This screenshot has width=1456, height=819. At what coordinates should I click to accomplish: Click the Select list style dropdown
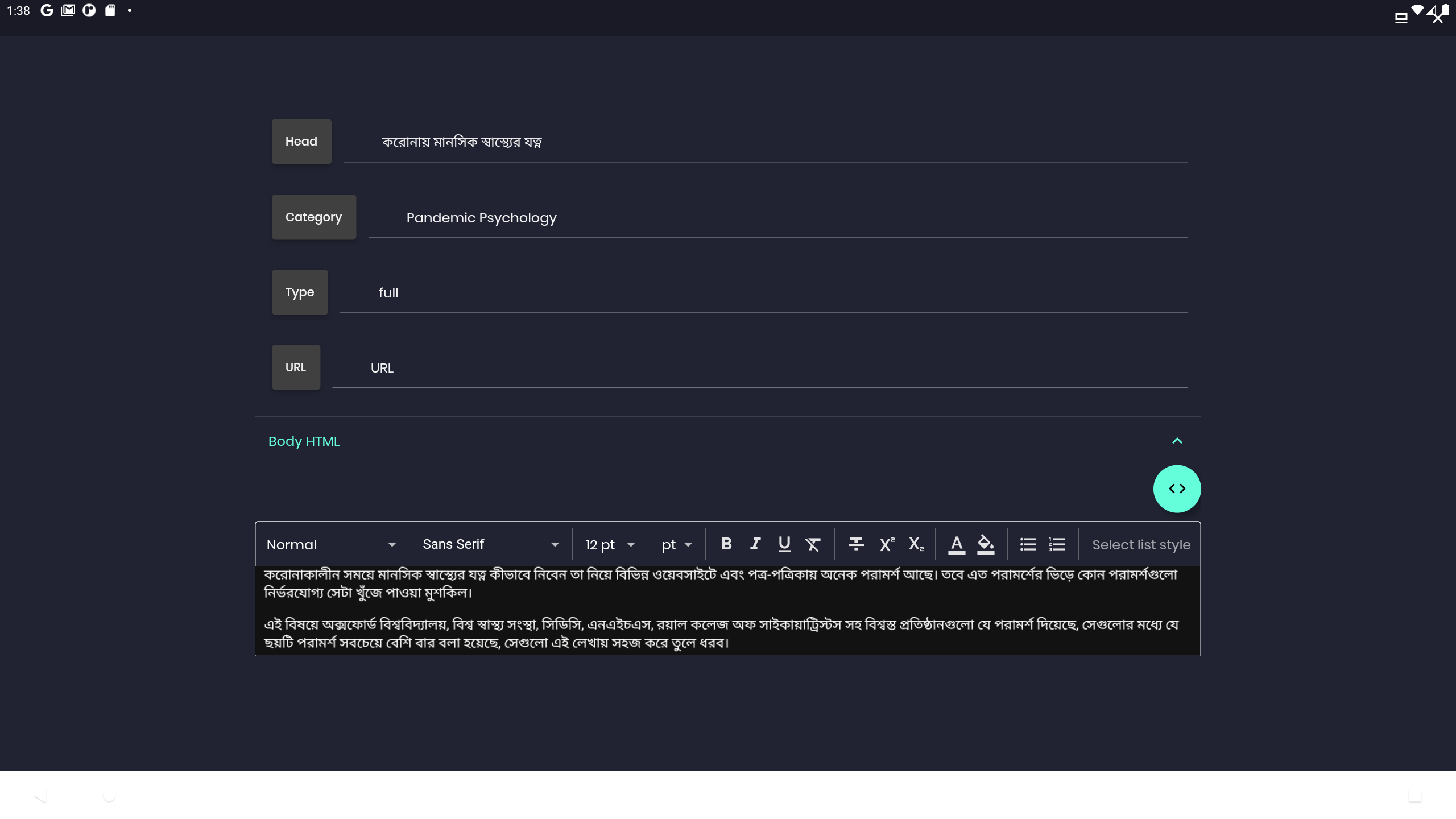click(x=1141, y=544)
